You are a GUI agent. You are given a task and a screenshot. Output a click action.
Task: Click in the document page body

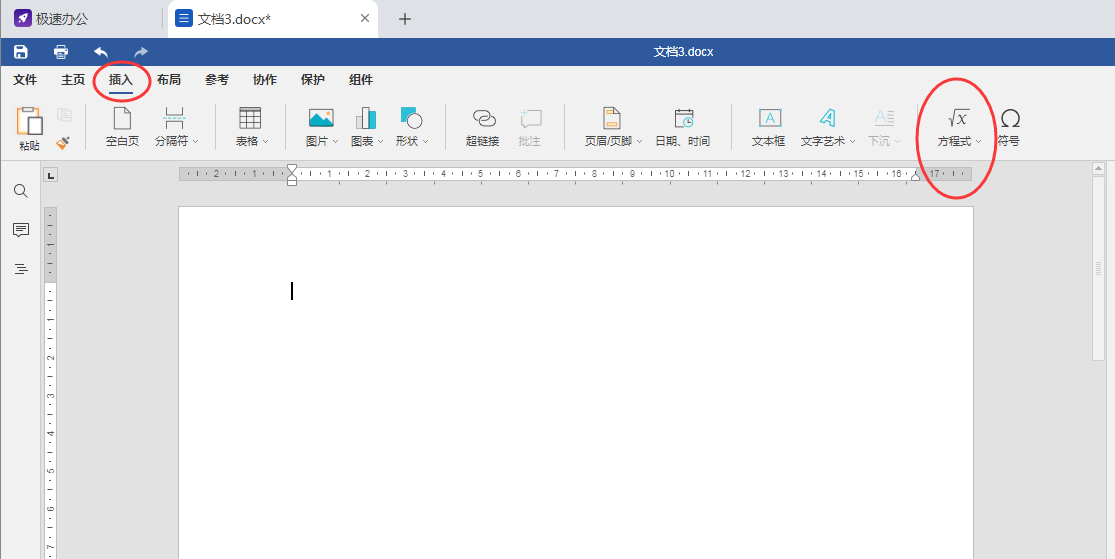(x=575, y=383)
